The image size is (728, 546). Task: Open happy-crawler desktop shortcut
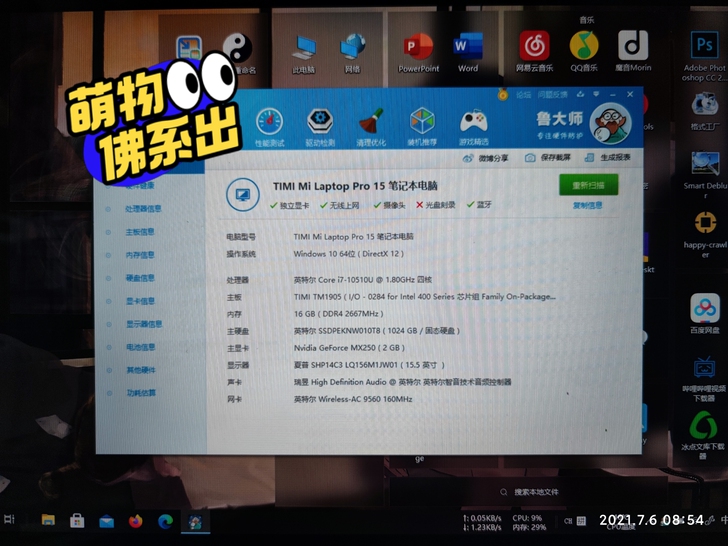coord(705,234)
